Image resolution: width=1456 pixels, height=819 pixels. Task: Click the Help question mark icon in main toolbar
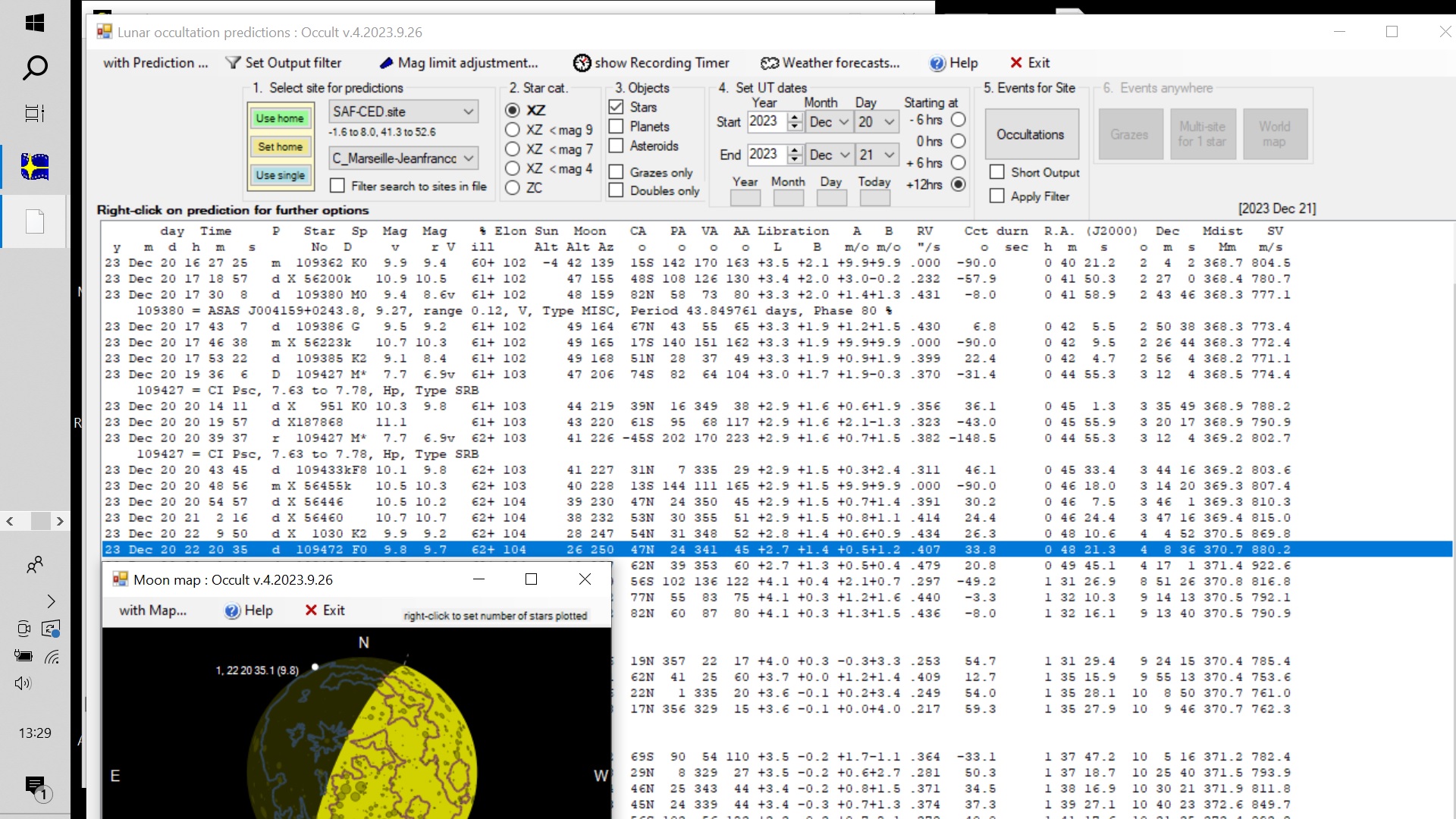coord(937,63)
